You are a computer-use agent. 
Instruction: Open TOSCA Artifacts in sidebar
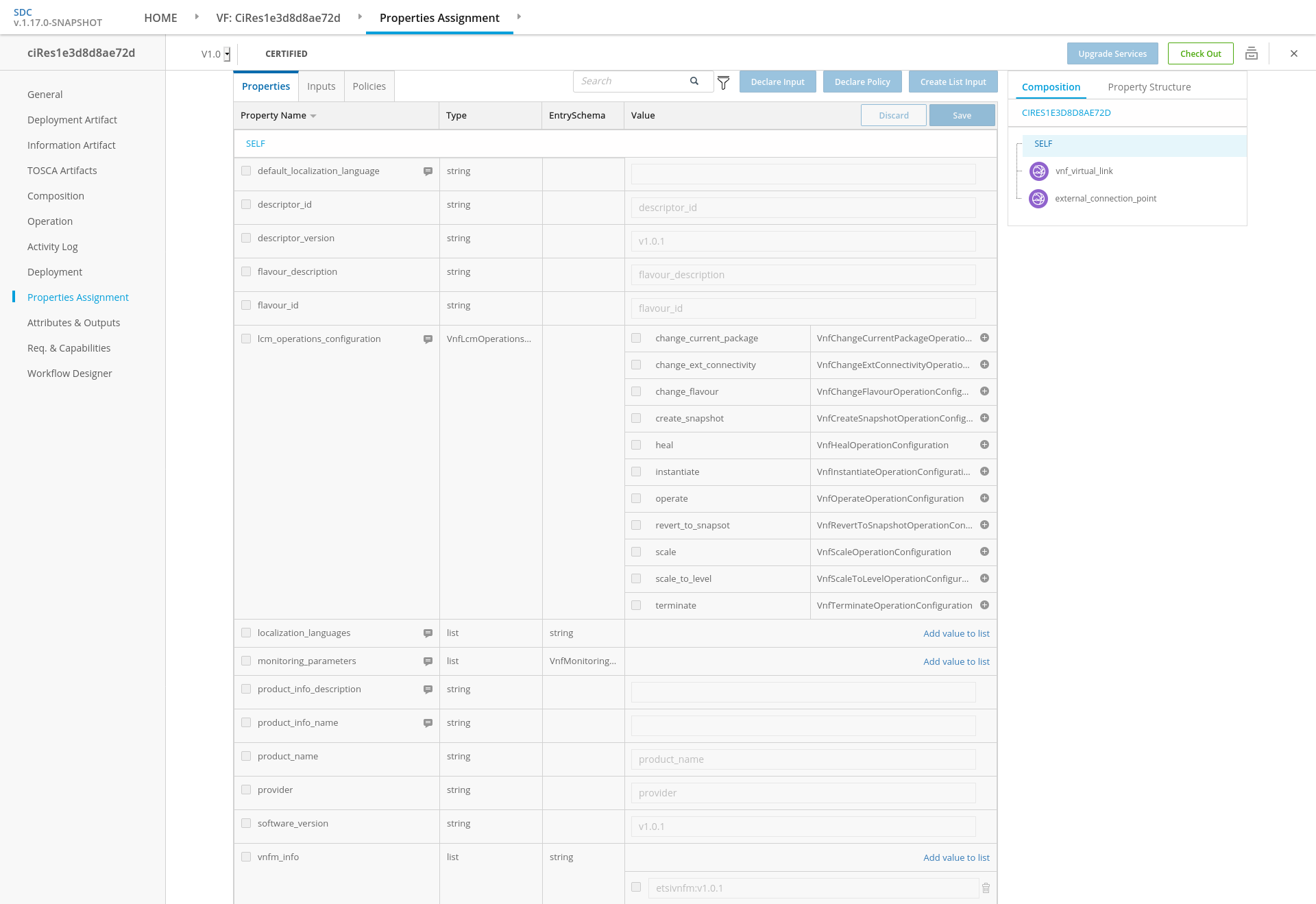click(62, 171)
